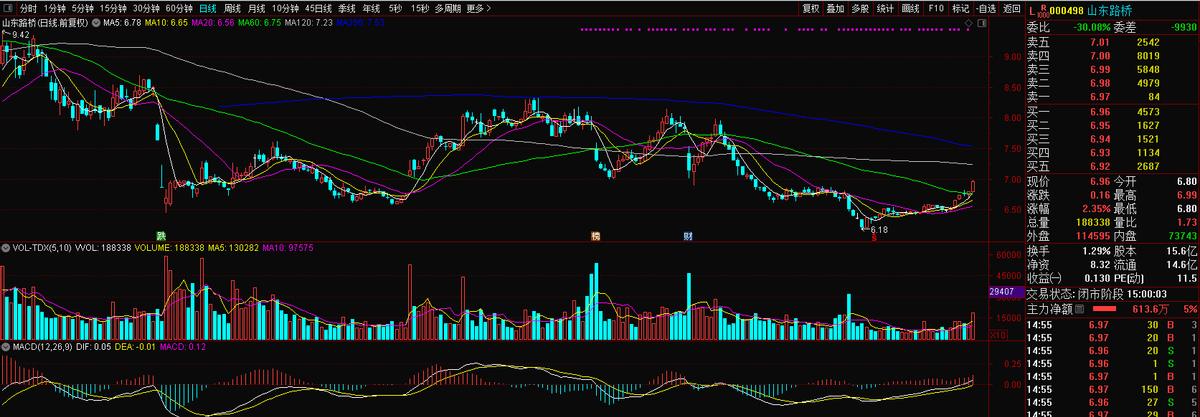Screen dimensions: 1200x417
Task: Click the 叠加 overlay button
Action: [835, 8]
